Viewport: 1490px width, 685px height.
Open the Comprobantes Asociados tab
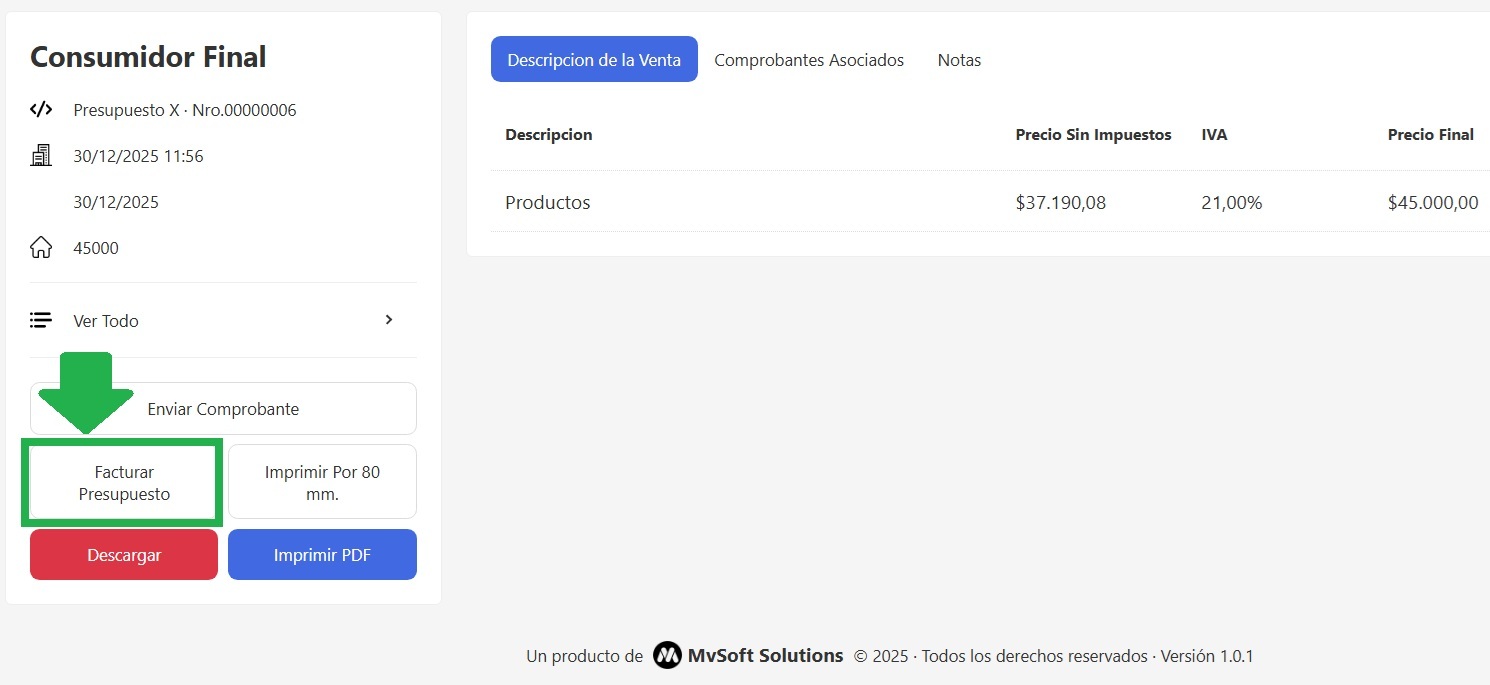tap(808, 60)
